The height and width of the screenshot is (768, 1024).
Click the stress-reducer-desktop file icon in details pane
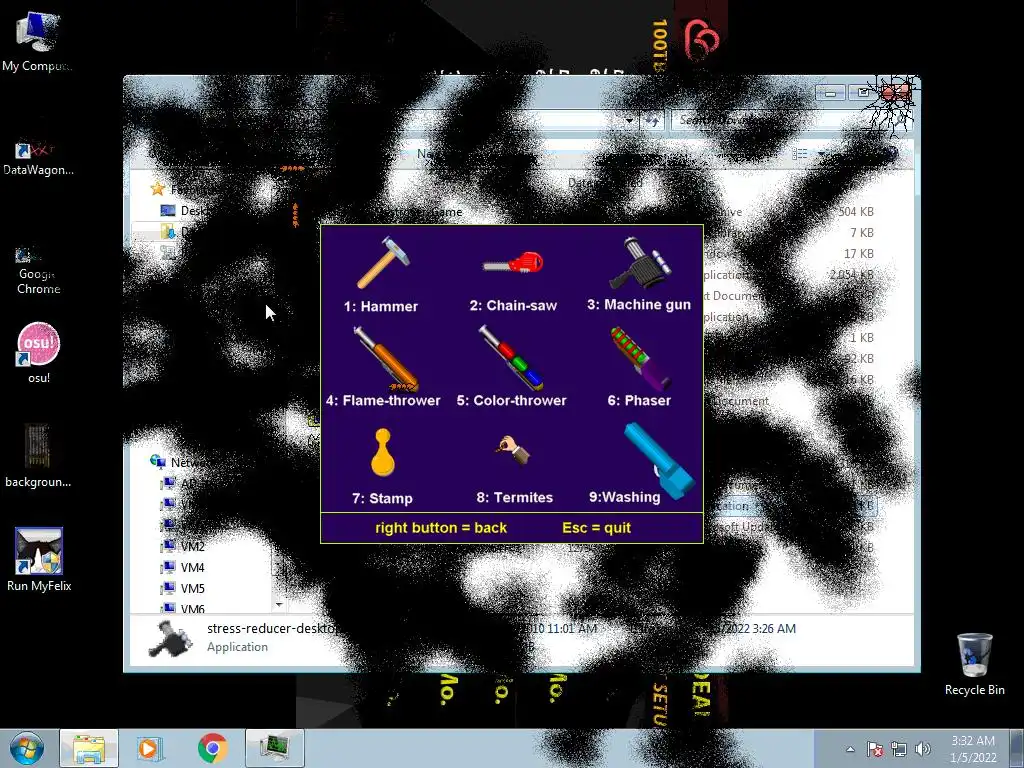point(170,638)
